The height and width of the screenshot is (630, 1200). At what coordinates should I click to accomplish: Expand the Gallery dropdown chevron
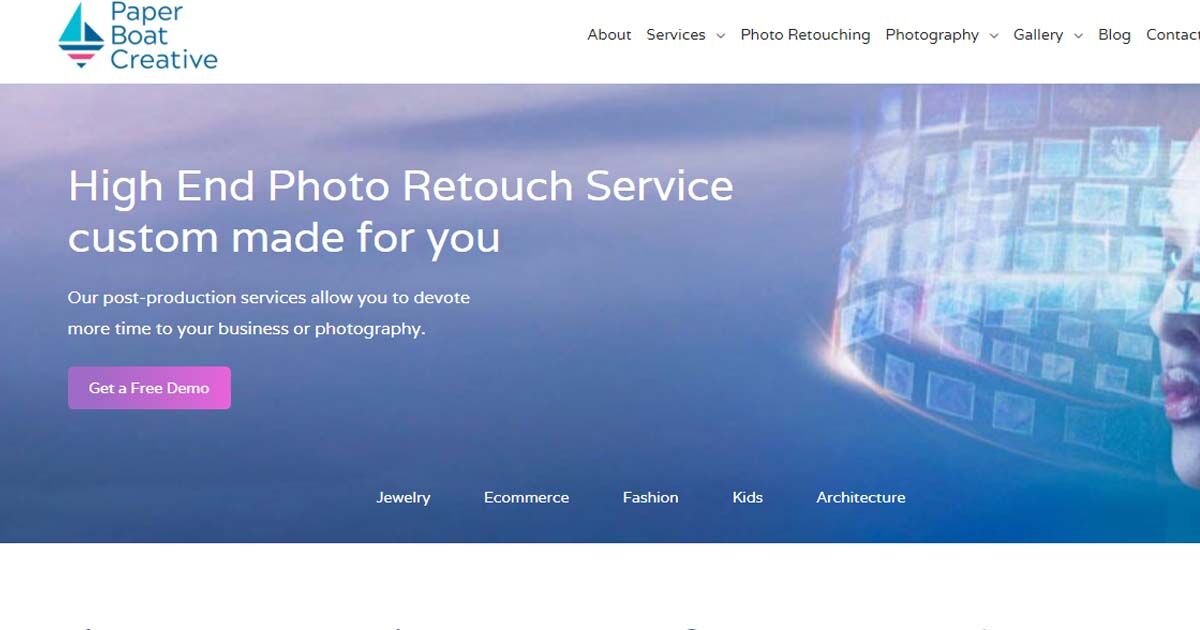[x=1078, y=36]
